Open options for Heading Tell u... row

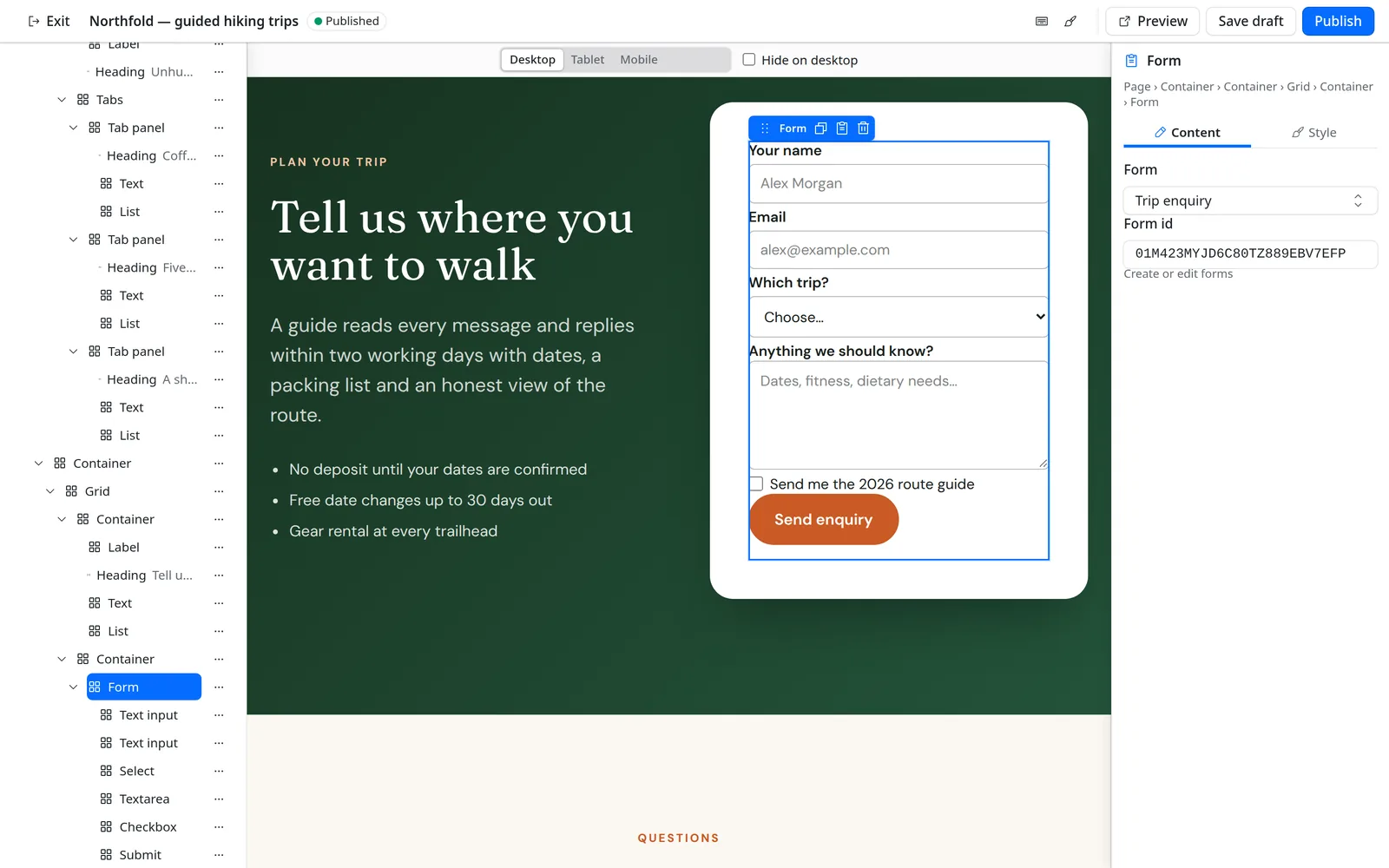[x=219, y=575]
